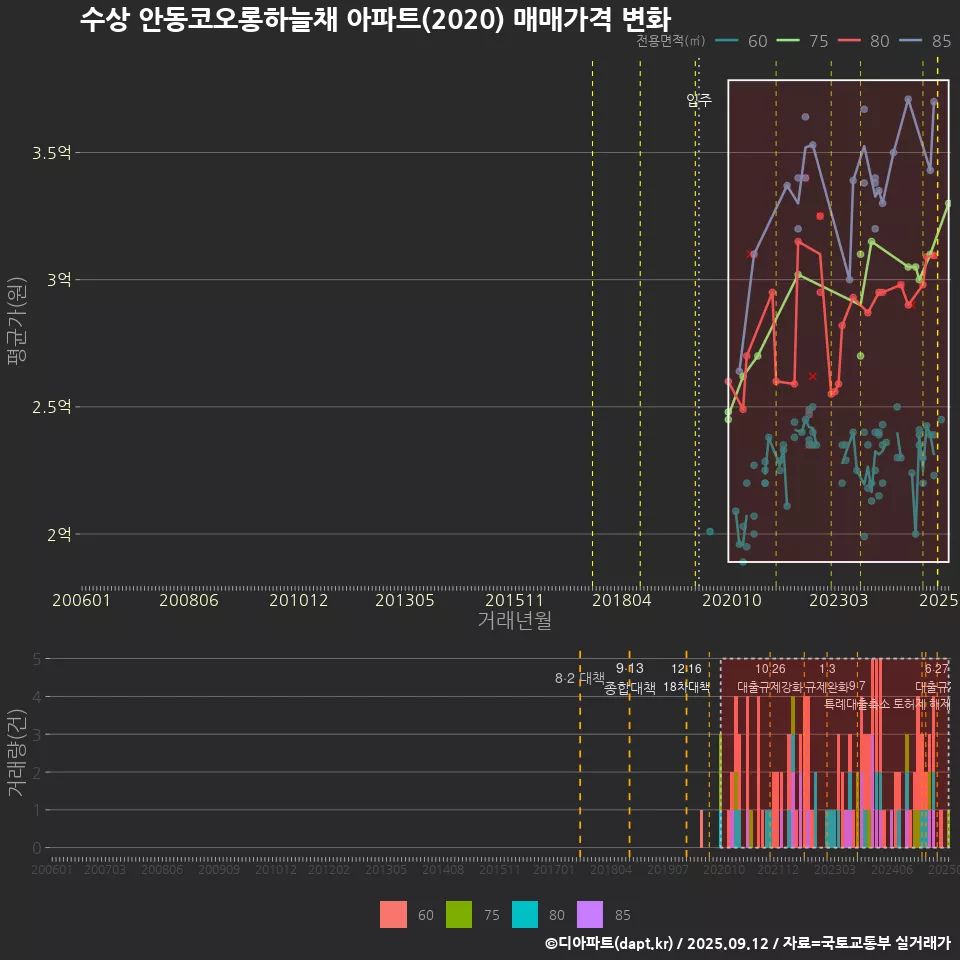Click the 75 green legend swatch at bottom
The image size is (960, 960).
459,914
